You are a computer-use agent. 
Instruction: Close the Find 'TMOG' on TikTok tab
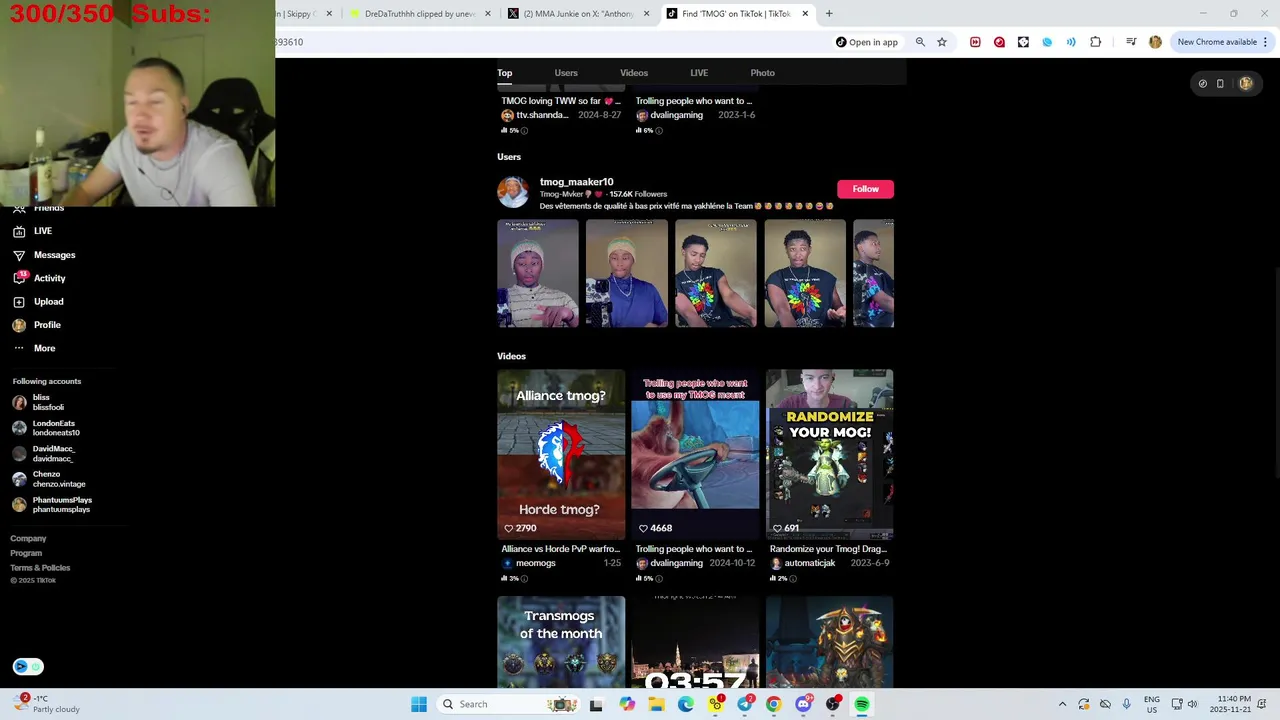pos(805,14)
